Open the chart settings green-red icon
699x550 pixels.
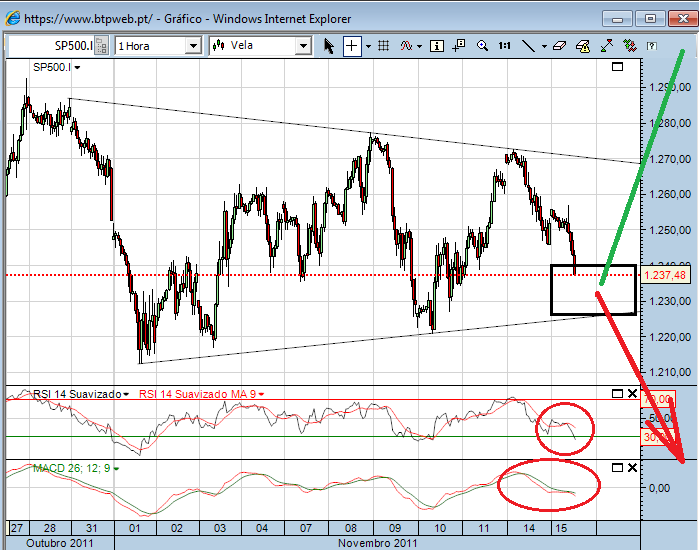[x=629, y=45]
